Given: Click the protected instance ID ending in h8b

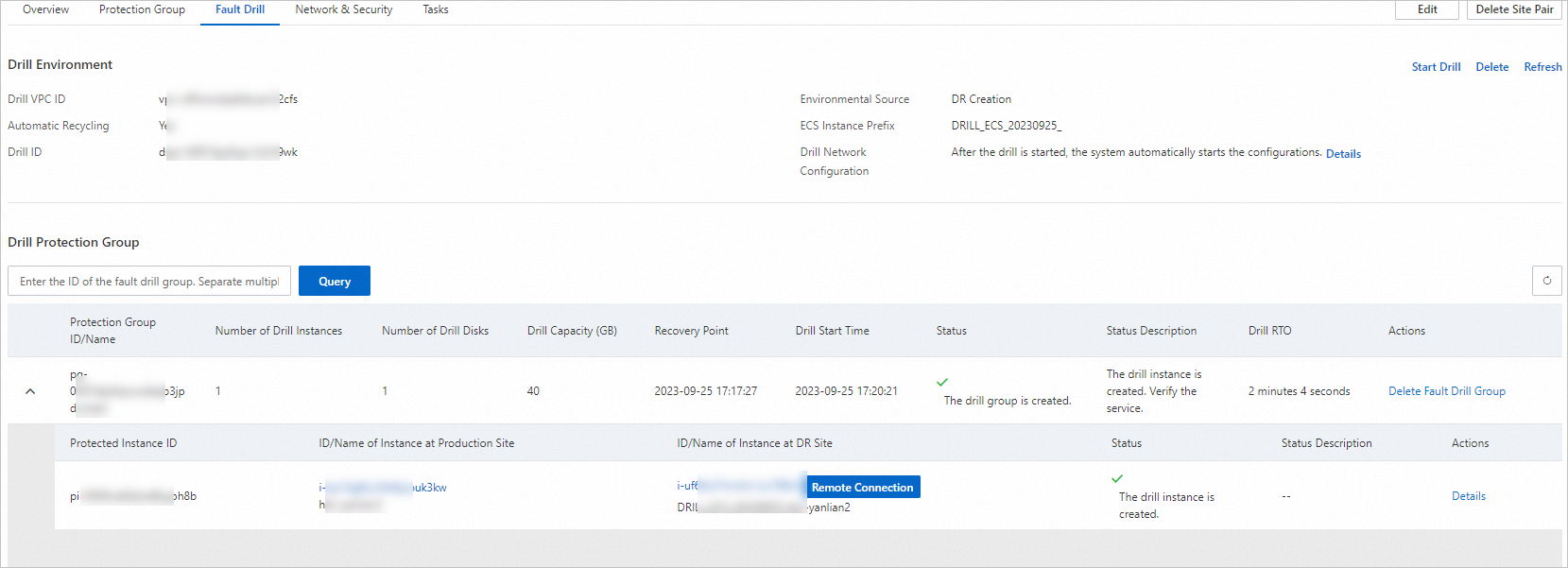Looking at the screenshot, I should [133, 496].
